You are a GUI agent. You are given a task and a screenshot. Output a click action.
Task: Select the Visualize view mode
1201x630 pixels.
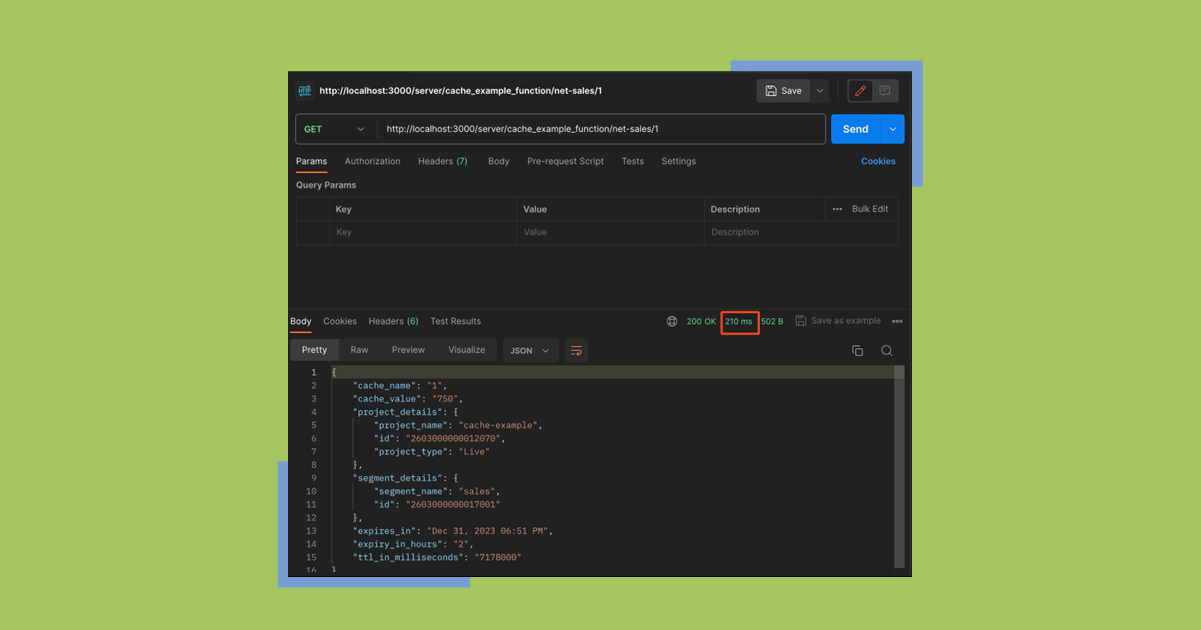[466, 350]
